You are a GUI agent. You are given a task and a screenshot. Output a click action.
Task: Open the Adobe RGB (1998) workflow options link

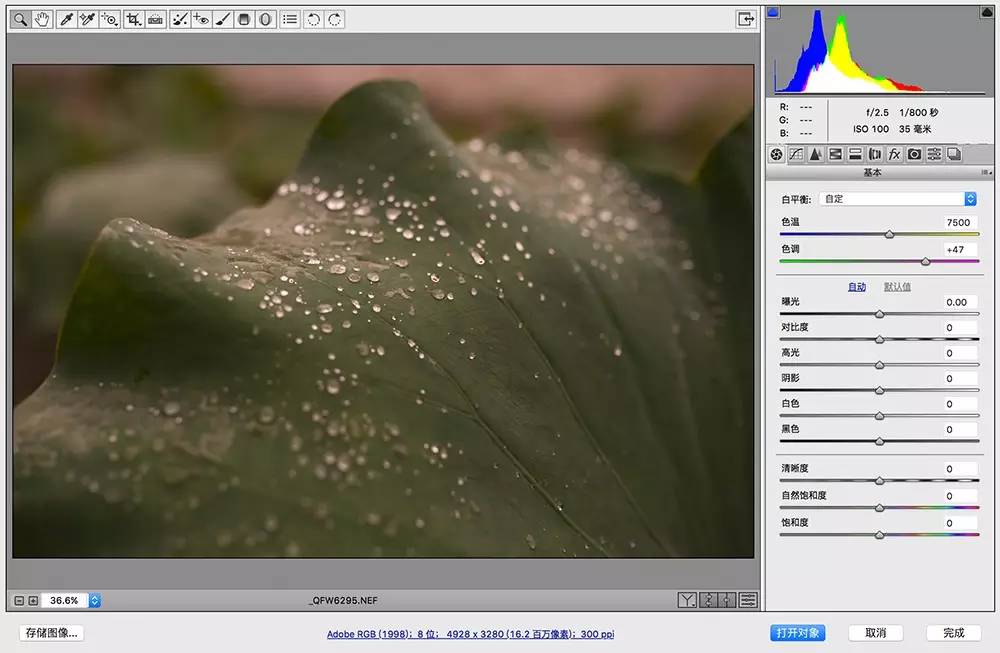click(x=471, y=634)
